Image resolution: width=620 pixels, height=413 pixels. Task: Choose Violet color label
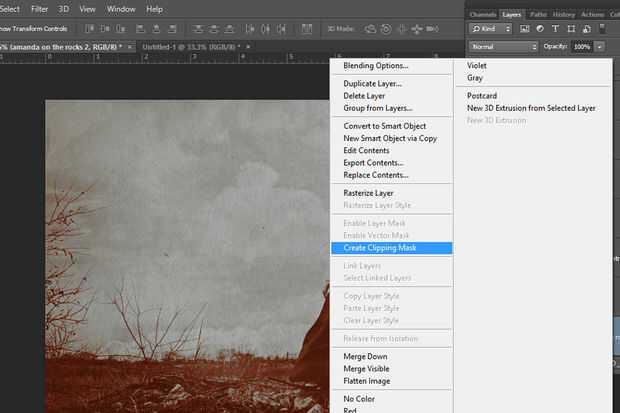click(477, 65)
